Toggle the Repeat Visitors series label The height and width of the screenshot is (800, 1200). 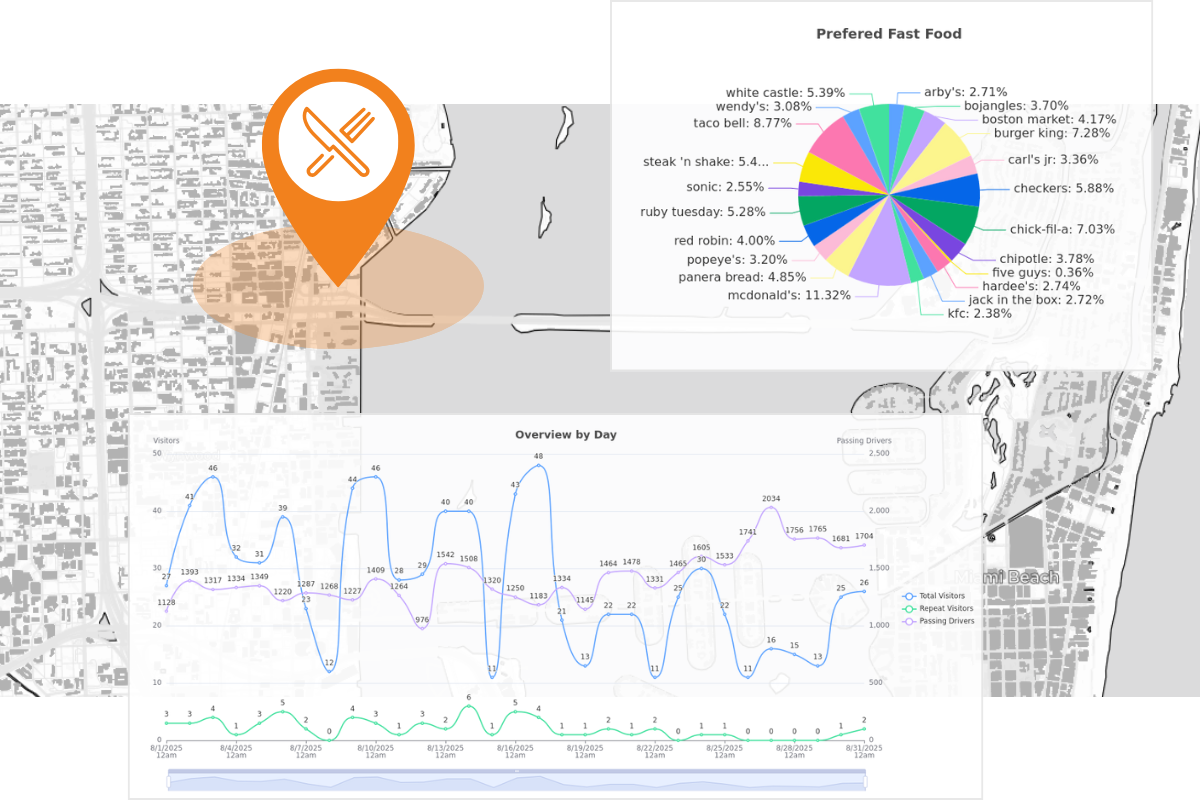pos(947,609)
